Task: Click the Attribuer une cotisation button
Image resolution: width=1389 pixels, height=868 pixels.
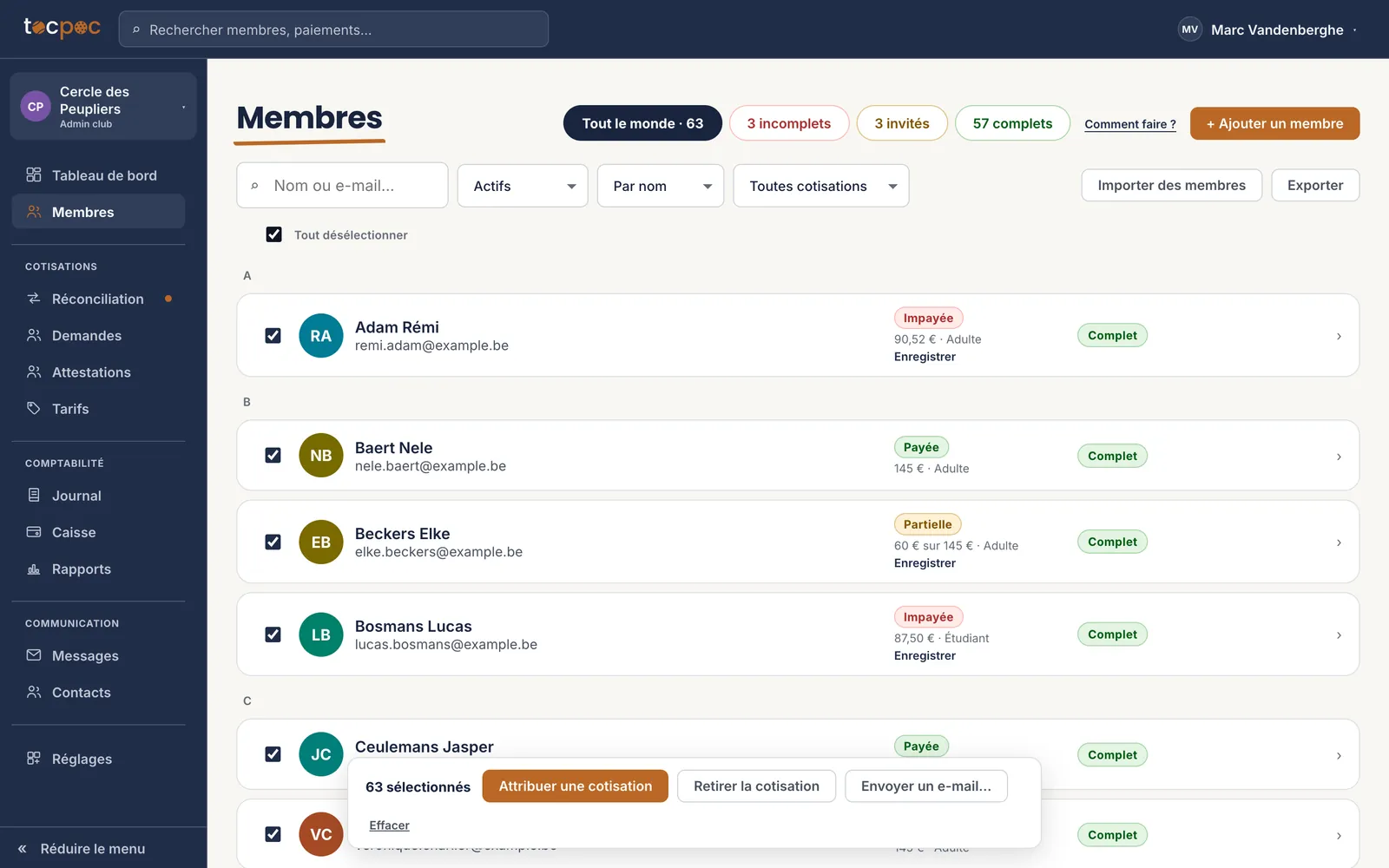Action: (576, 786)
